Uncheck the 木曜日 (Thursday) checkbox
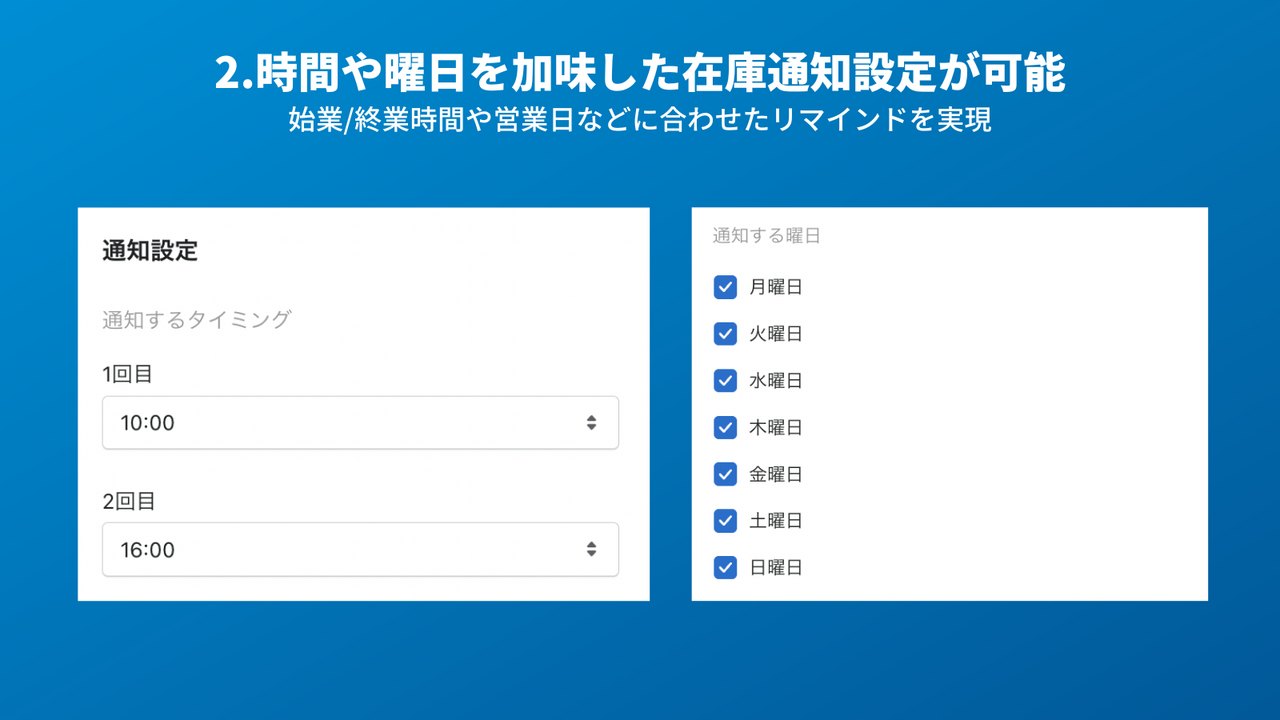 click(725, 427)
